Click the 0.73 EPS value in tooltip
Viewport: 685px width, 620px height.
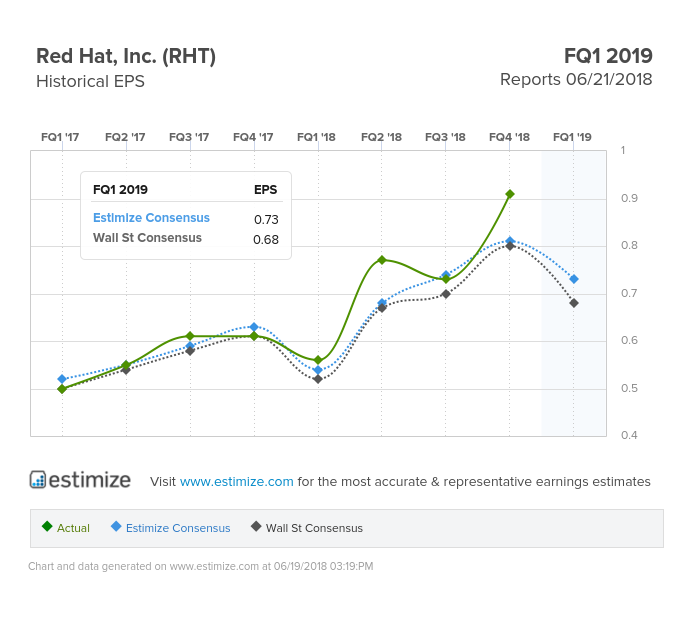click(266, 219)
